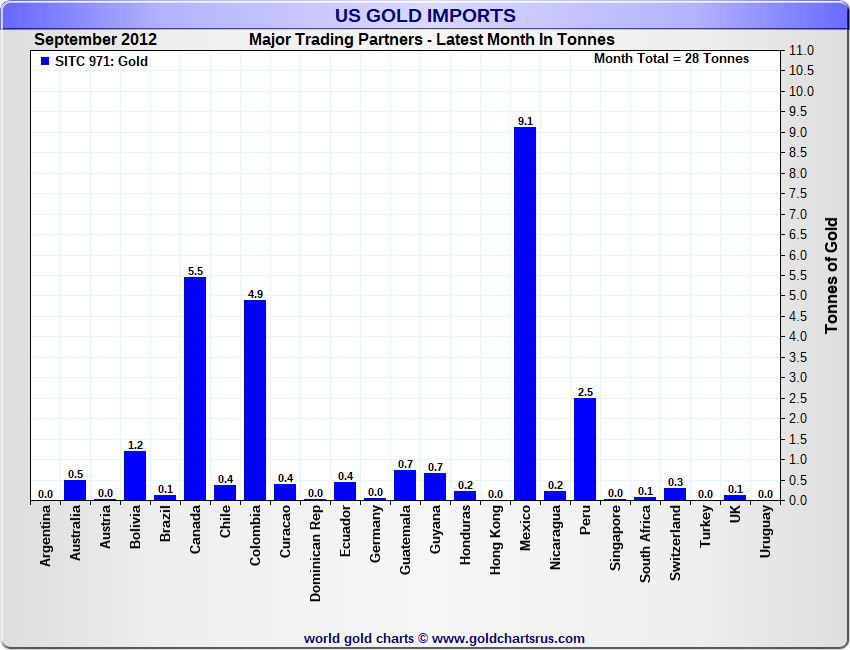The height and width of the screenshot is (650, 850).
Task: Click the 'Singapore' axis label
Action: (x=615, y=538)
